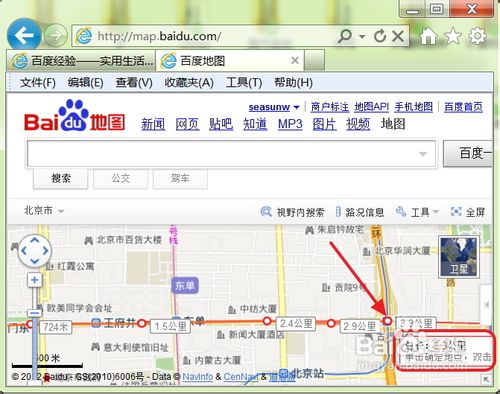Zoom out with map minus button
The height and width of the screenshot is (394, 500).
(34, 313)
